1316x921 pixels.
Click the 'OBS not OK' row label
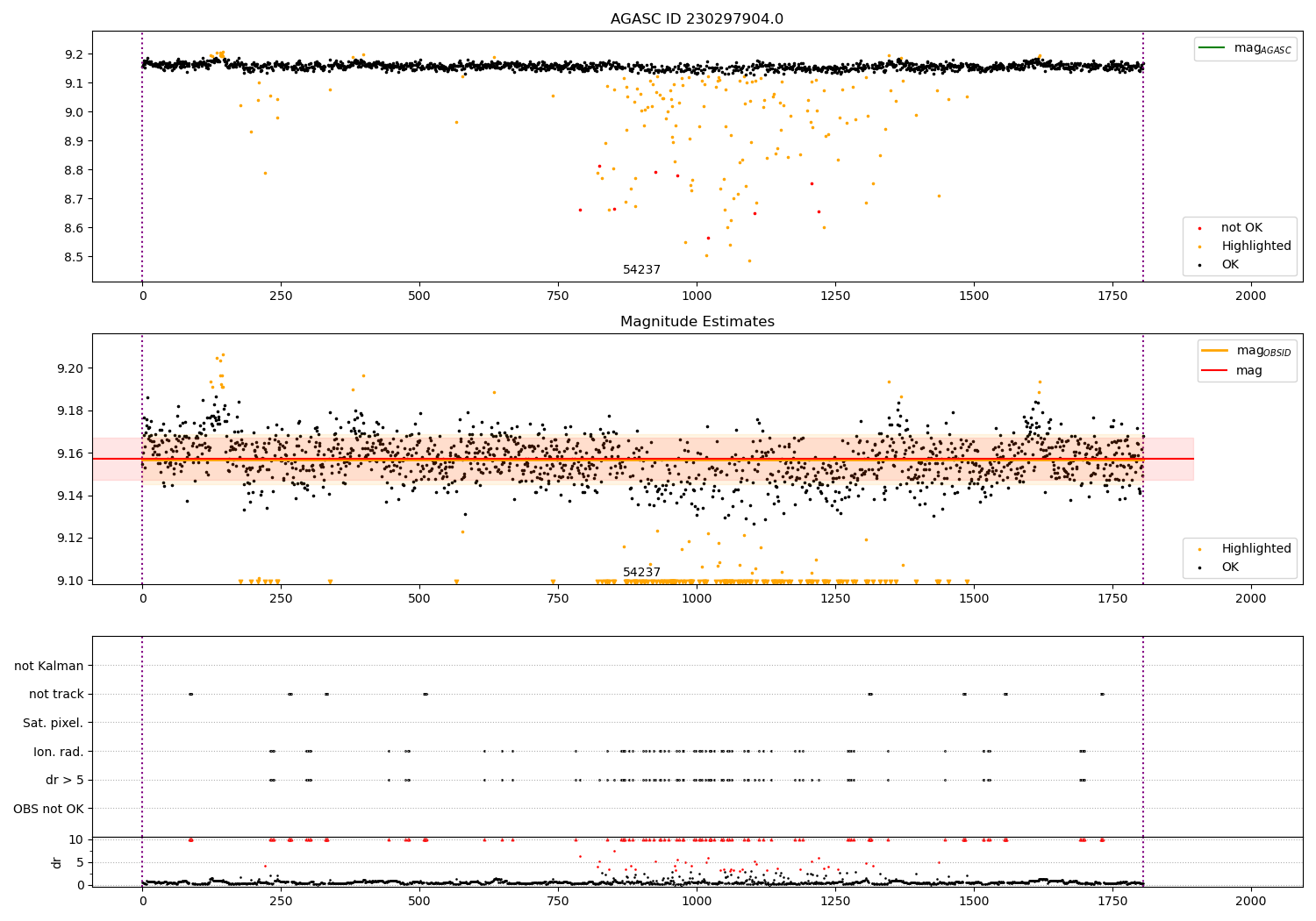tap(48, 809)
